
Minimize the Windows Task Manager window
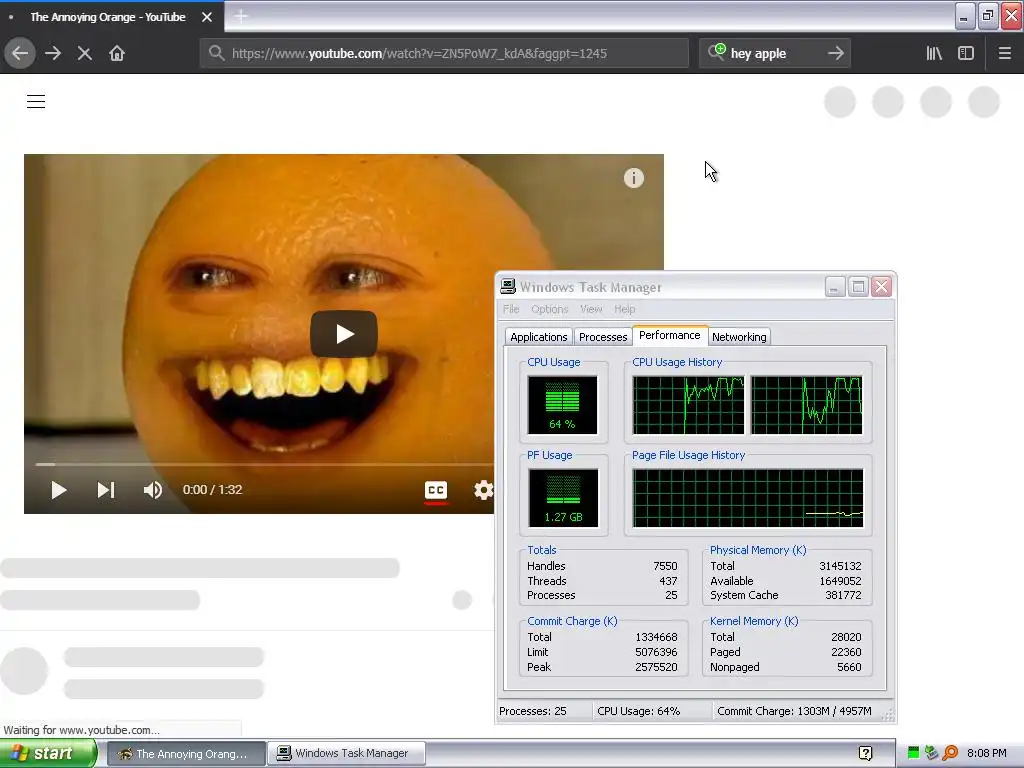tap(835, 287)
